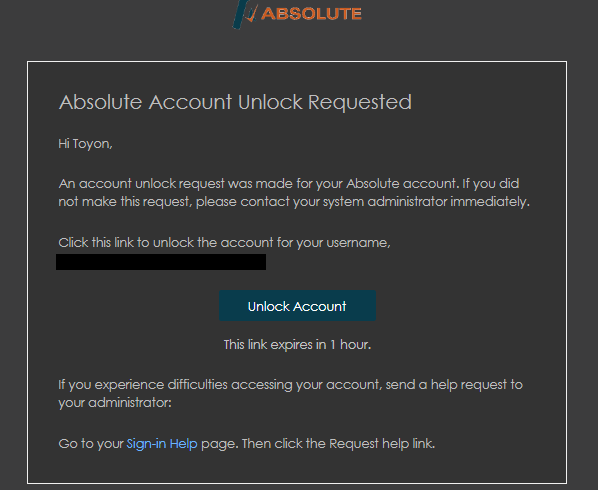
Task: Click the Unlock Account button
Action: pos(297,305)
